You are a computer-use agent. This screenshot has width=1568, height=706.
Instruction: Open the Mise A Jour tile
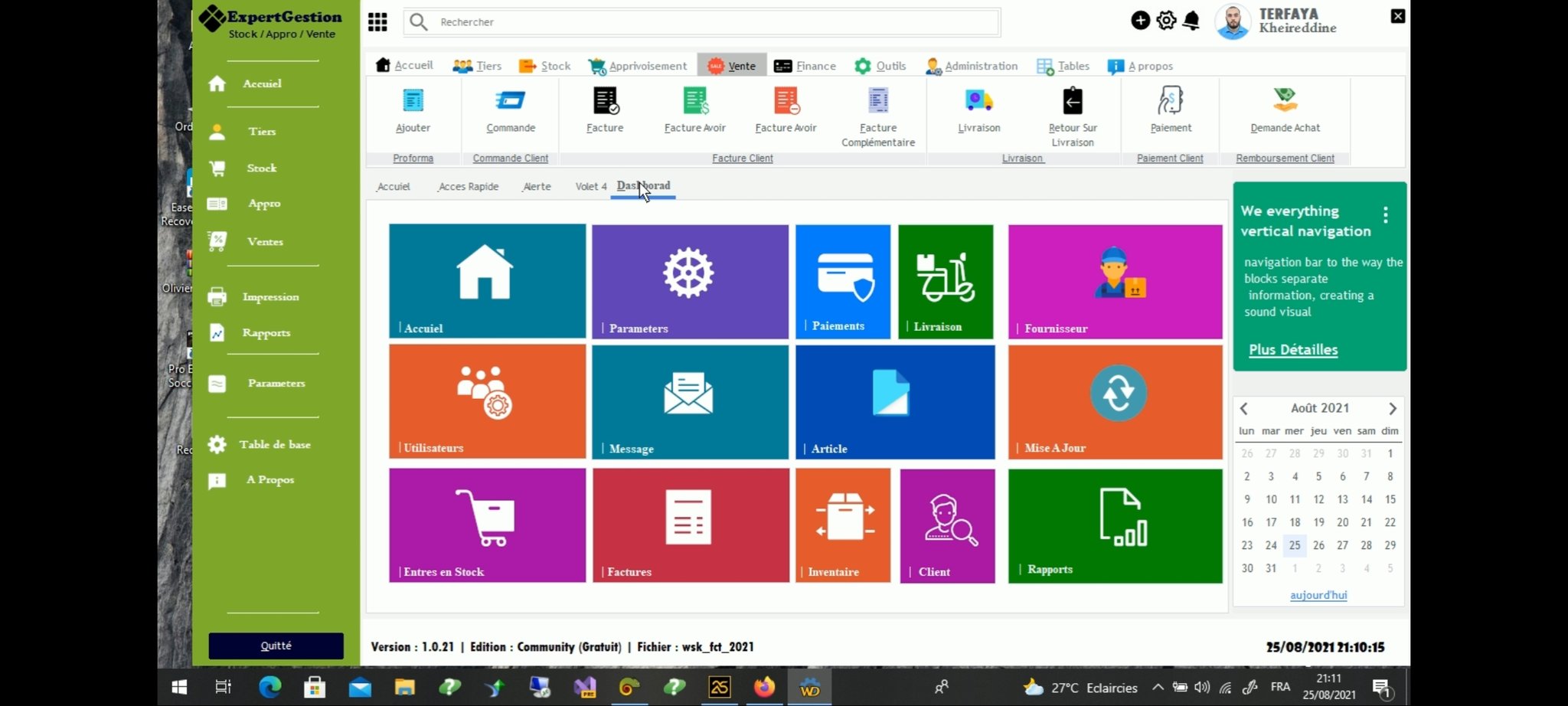tap(1115, 402)
